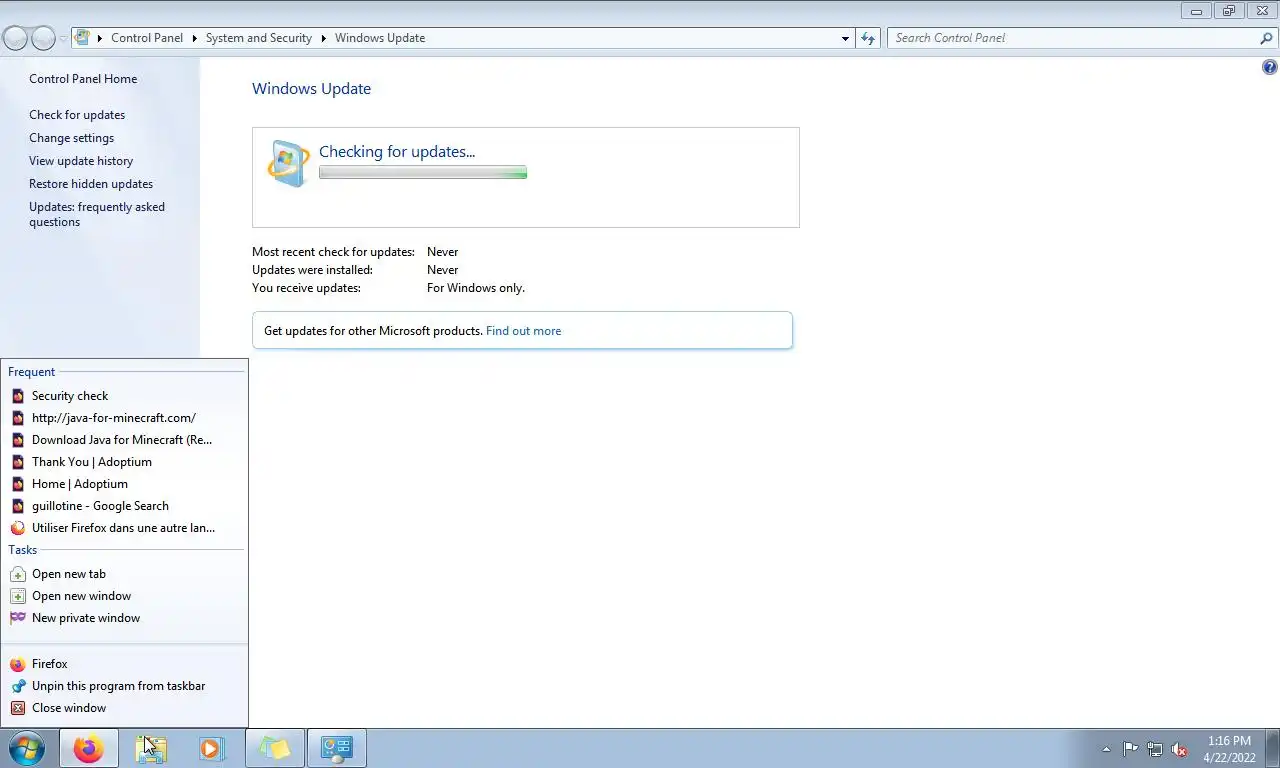This screenshot has height=768, width=1280.
Task: Open Download Java for Minecraft entry
Action: pos(124,440)
